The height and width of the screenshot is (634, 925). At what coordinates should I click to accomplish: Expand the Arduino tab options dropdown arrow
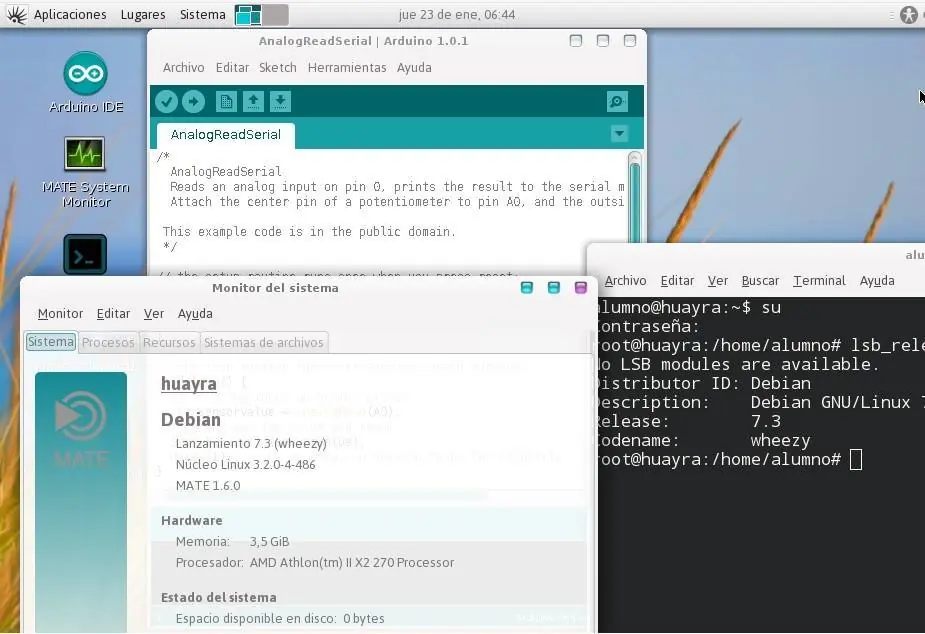click(x=619, y=133)
